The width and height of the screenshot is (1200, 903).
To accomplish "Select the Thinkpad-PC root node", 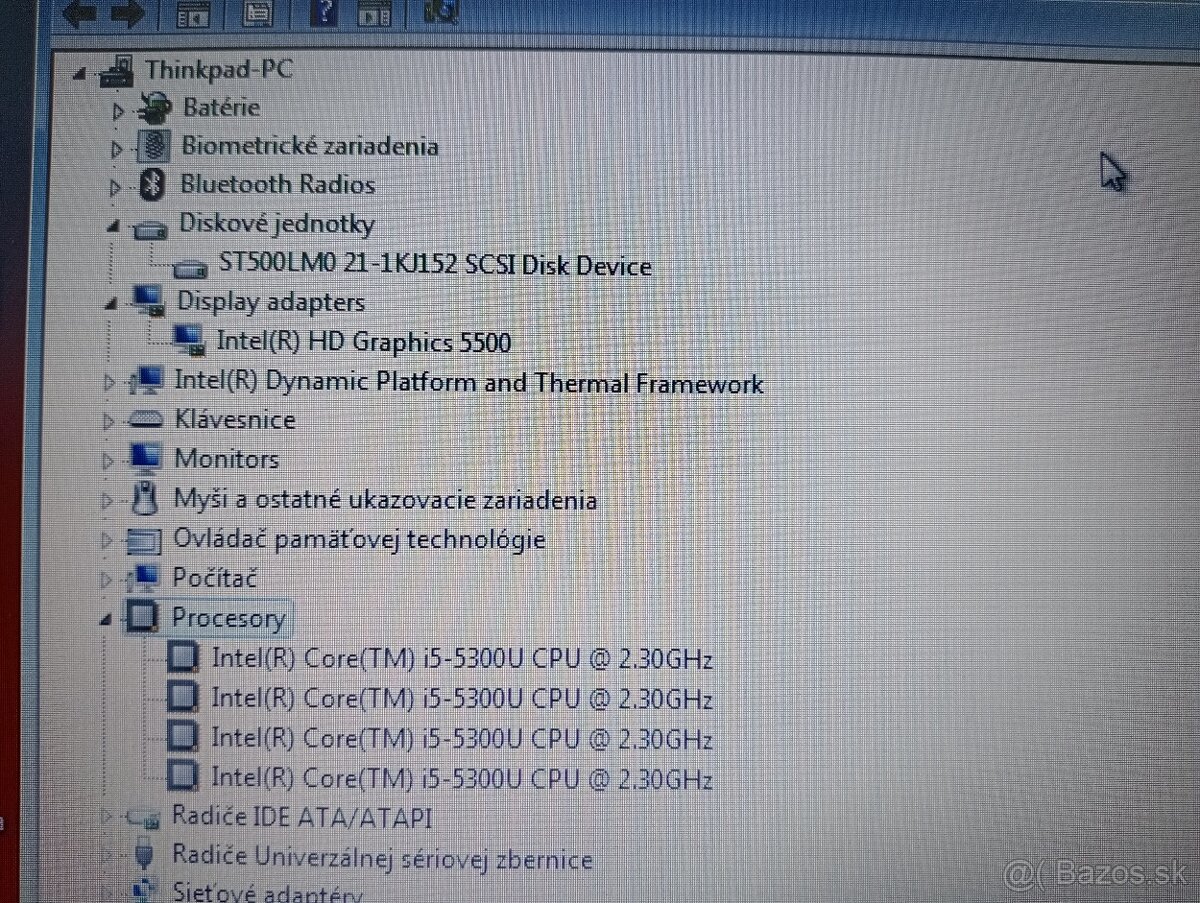I will click(x=219, y=69).
